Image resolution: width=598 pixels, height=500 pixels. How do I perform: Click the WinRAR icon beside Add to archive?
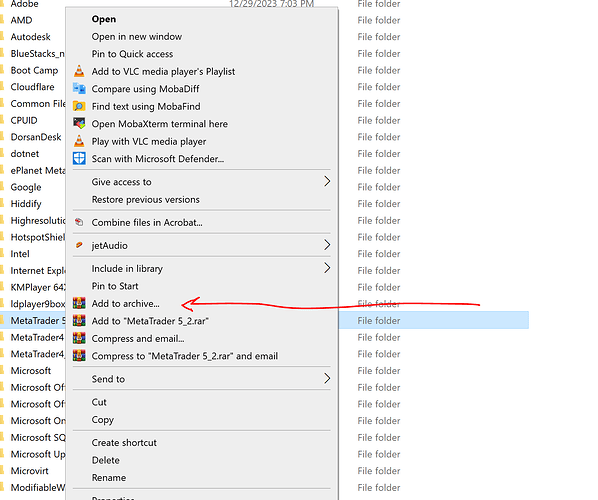click(x=79, y=304)
